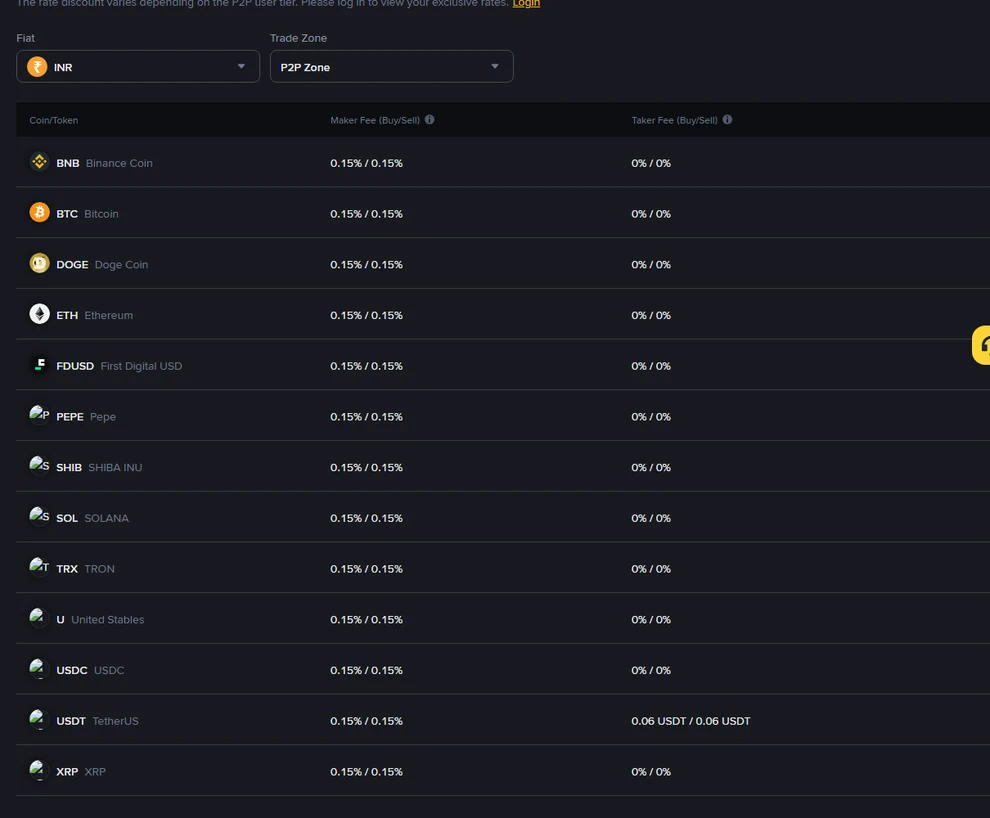Click BTC taker fee 0% value
This screenshot has height=818, width=990.
click(651, 214)
